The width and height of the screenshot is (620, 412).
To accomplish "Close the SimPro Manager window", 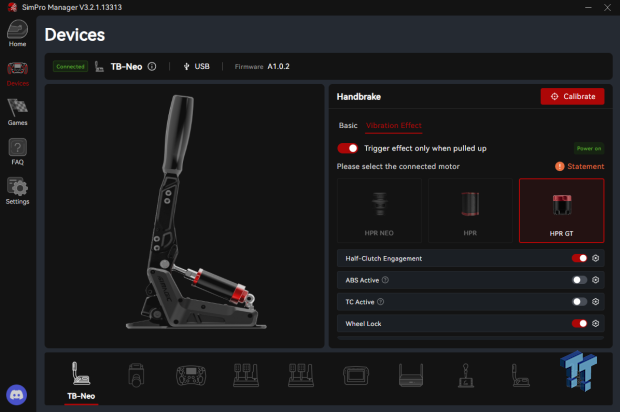I will 607,8.
